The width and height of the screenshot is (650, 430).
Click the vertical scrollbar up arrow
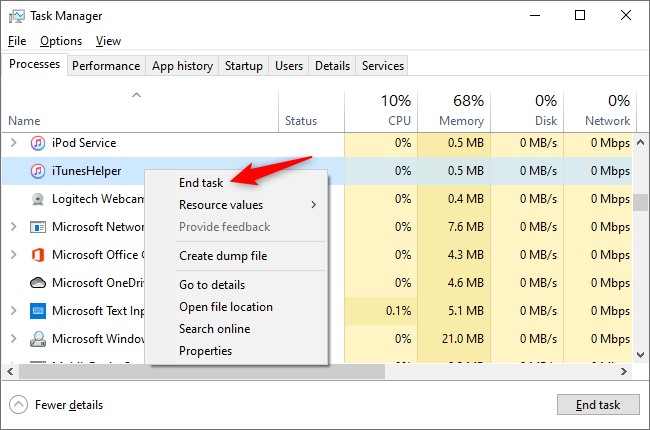(641, 142)
